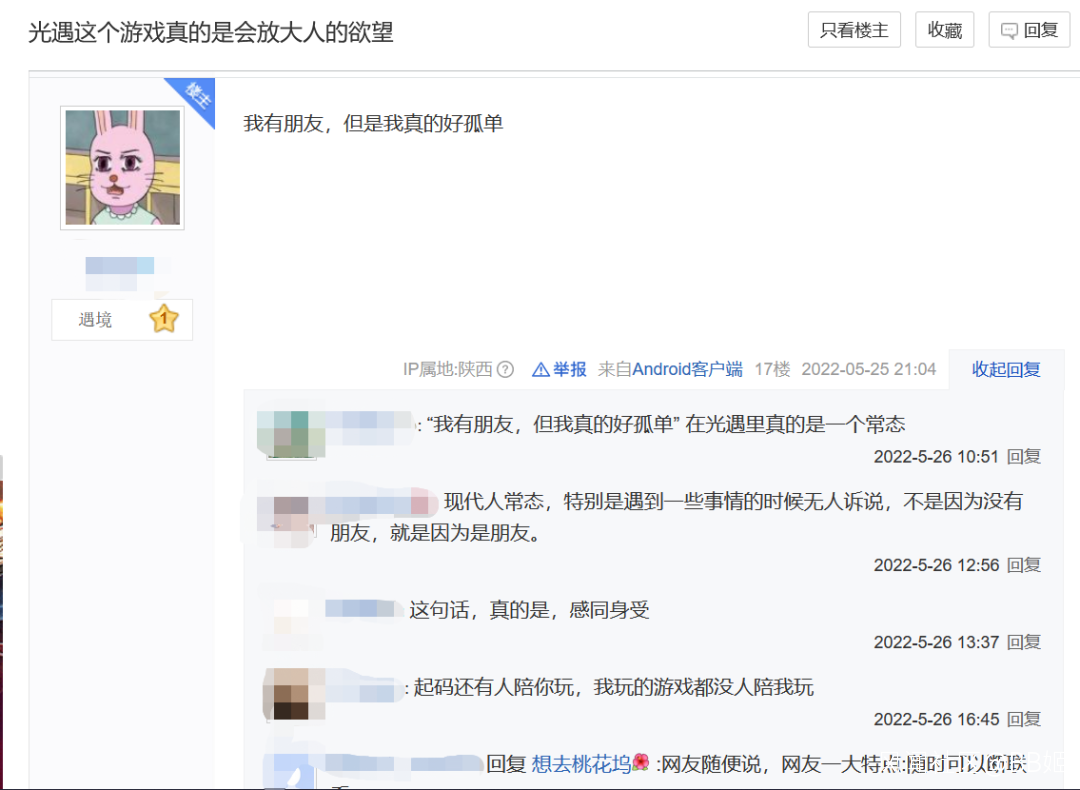Click the level 1 gold star badge

(x=164, y=319)
